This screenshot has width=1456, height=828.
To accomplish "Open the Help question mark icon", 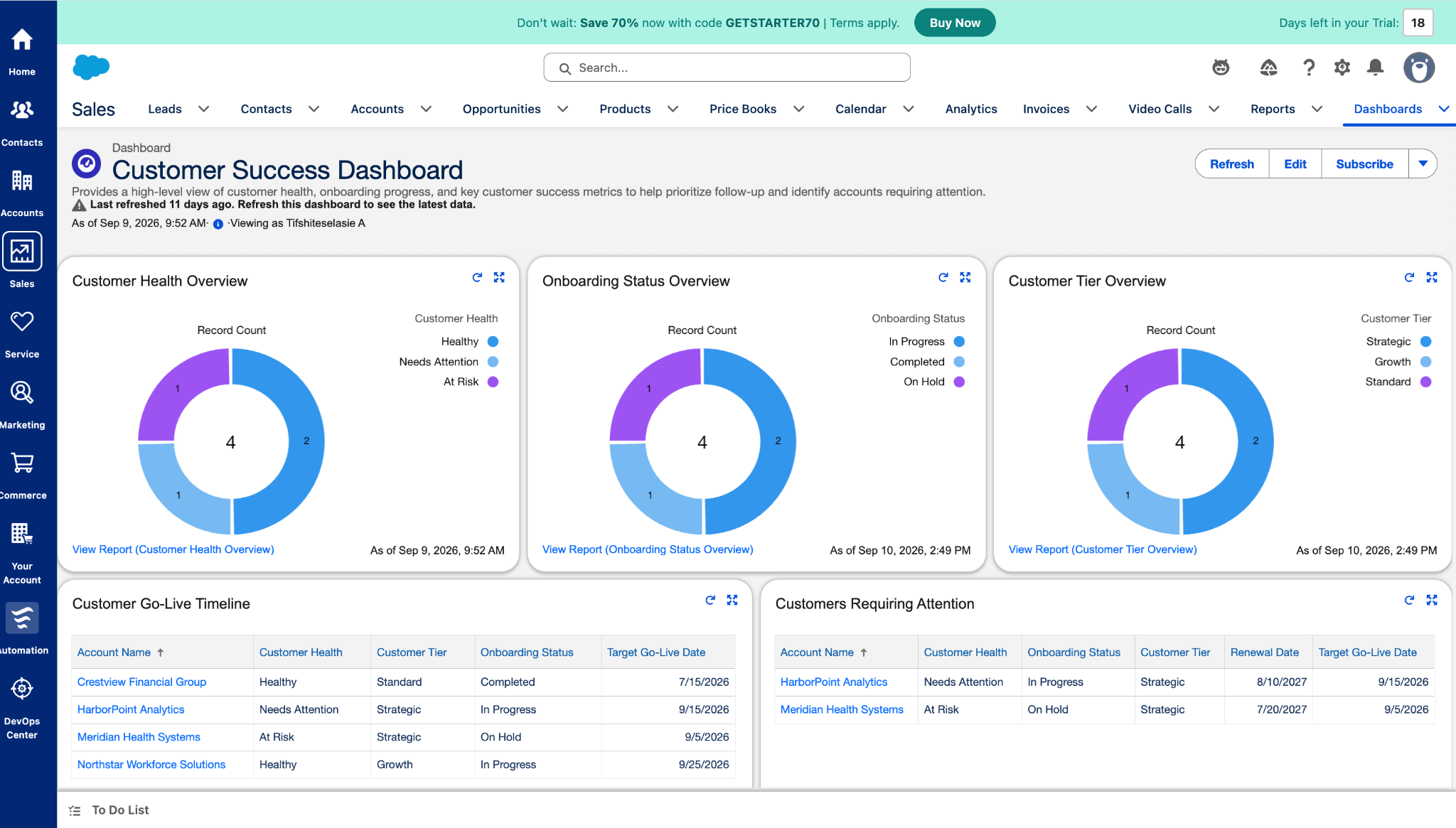I will tap(1308, 68).
